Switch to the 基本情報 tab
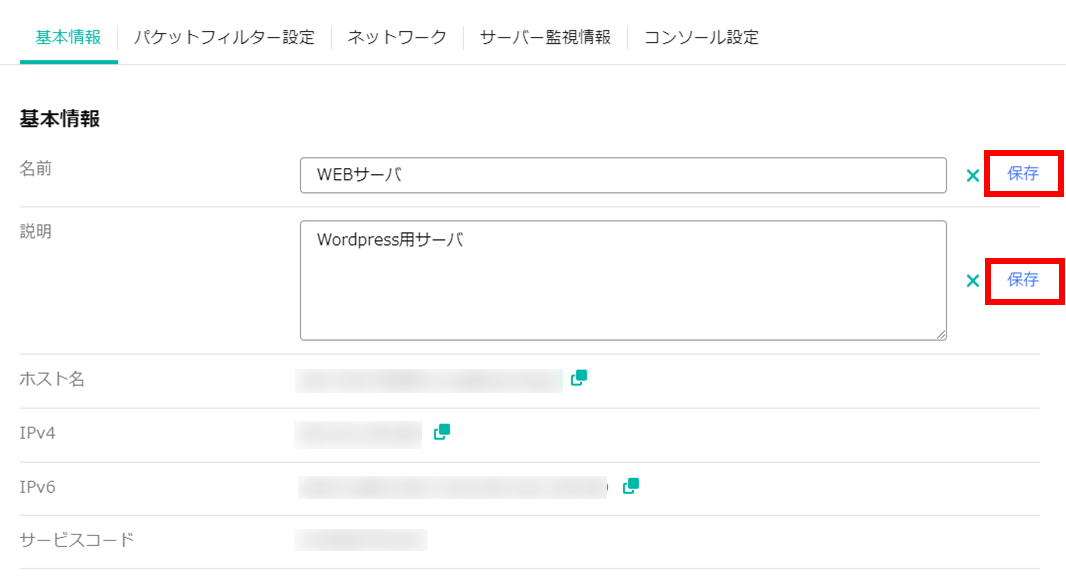1066x586 pixels. (x=68, y=37)
